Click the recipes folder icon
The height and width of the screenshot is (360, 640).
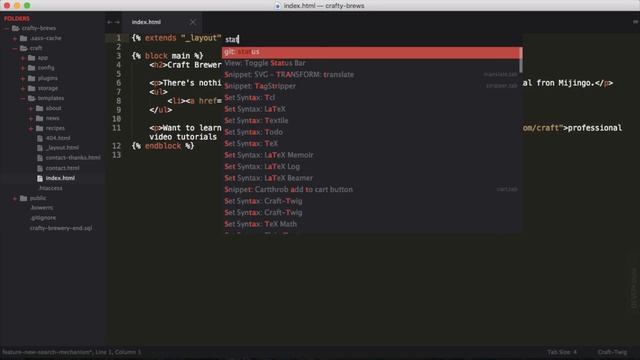pos(40,128)
